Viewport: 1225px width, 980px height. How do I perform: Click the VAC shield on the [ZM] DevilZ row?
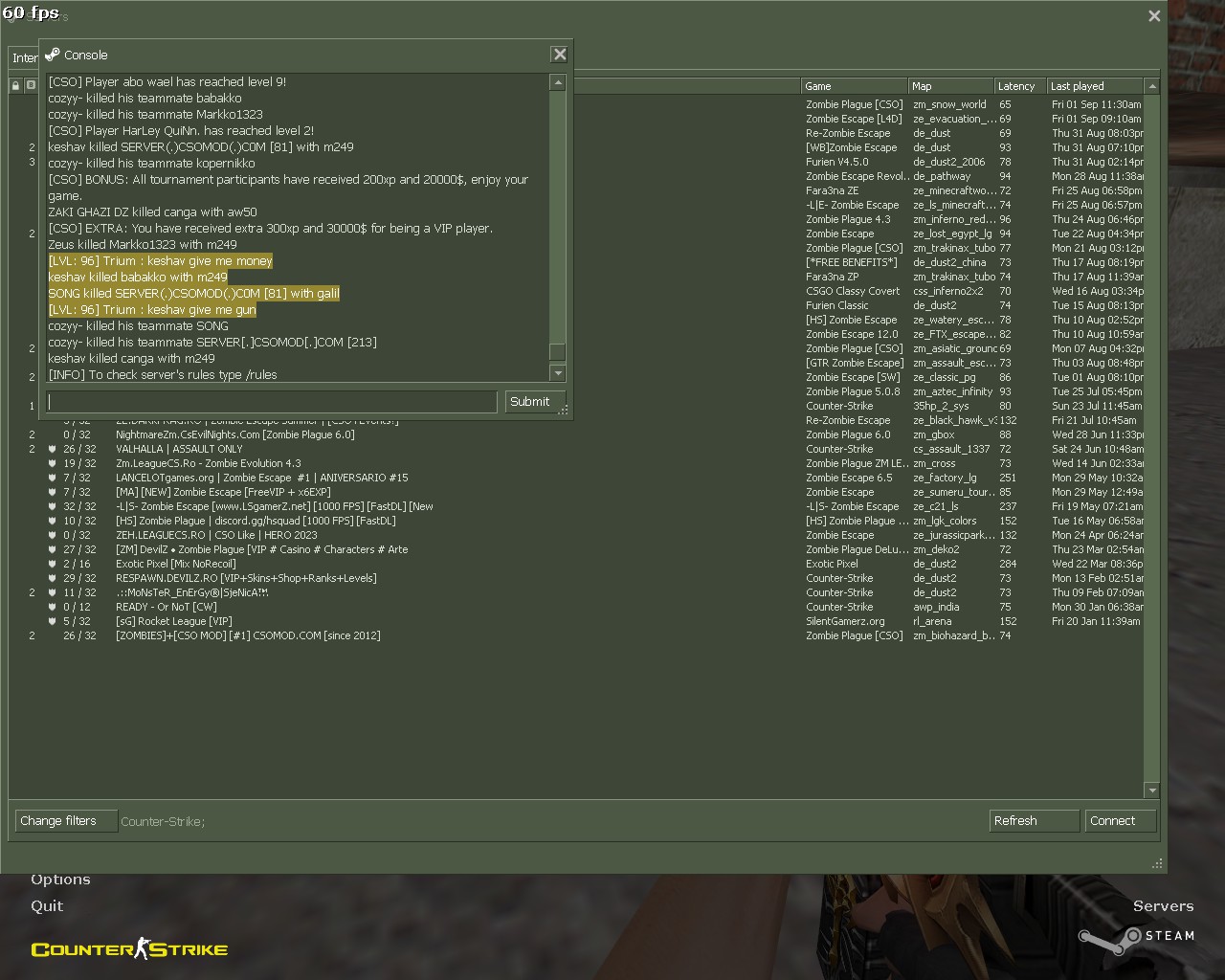click(52, 549)
